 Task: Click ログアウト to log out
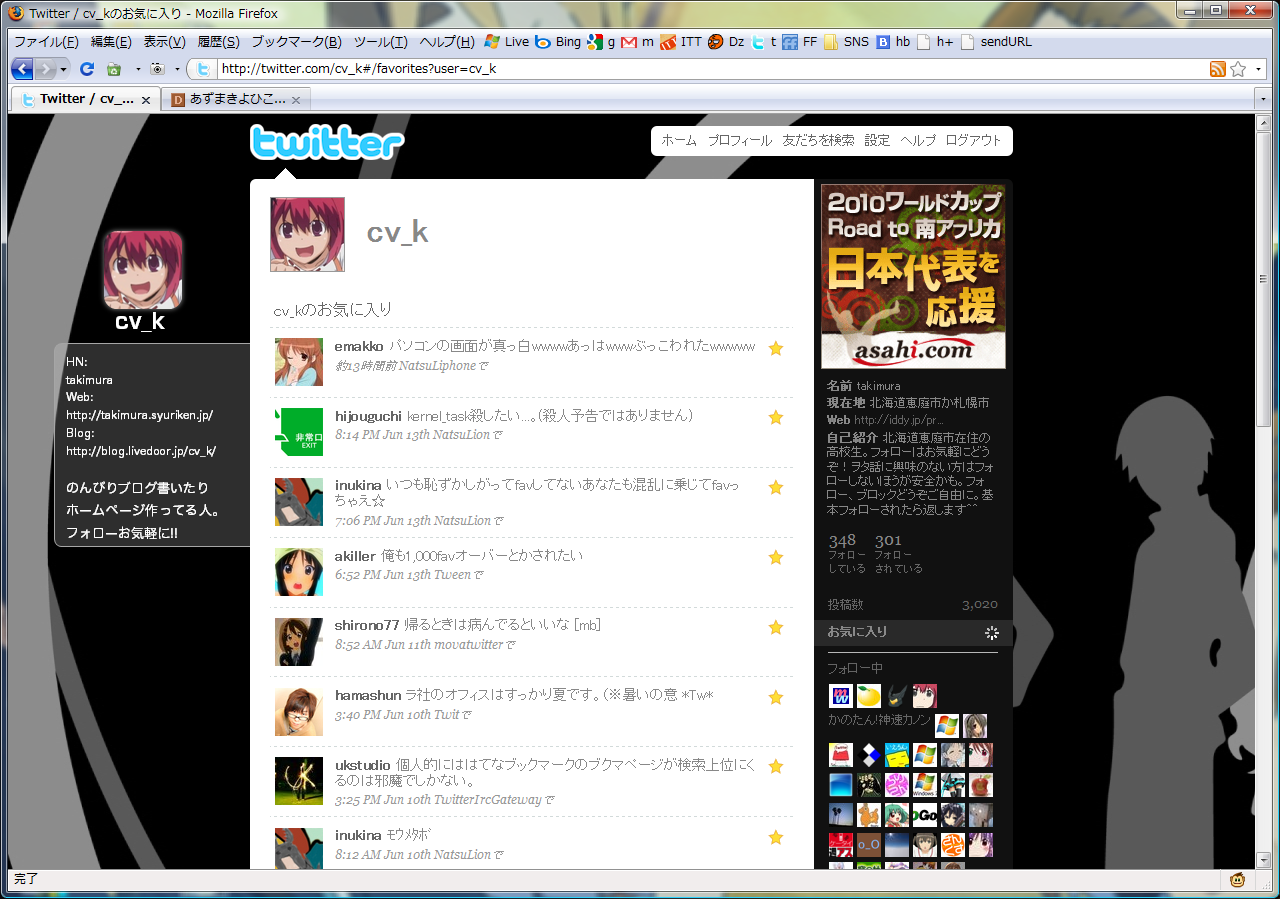pos(973,141)
